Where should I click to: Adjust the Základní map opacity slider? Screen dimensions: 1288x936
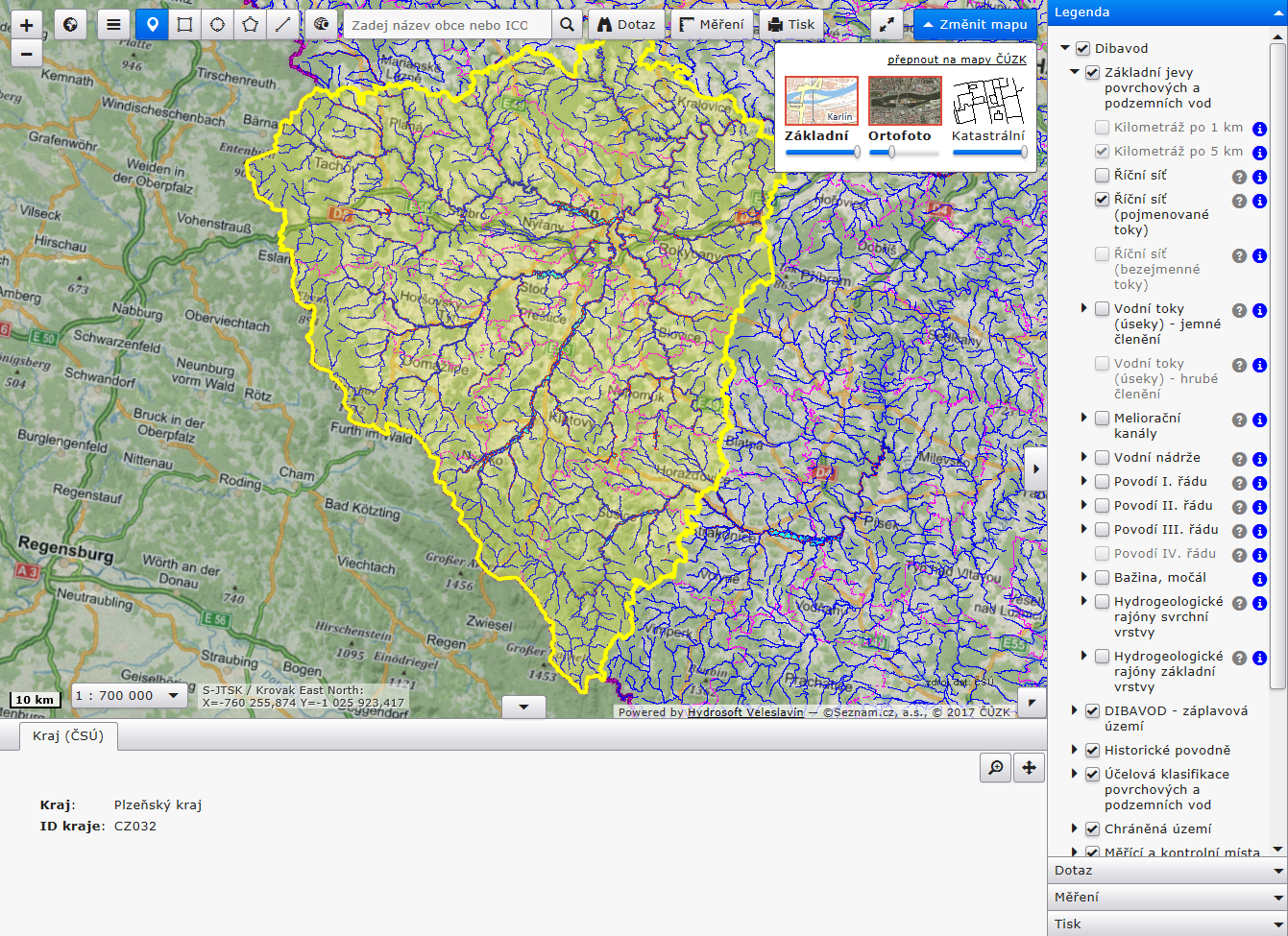(x=822, y=152)
